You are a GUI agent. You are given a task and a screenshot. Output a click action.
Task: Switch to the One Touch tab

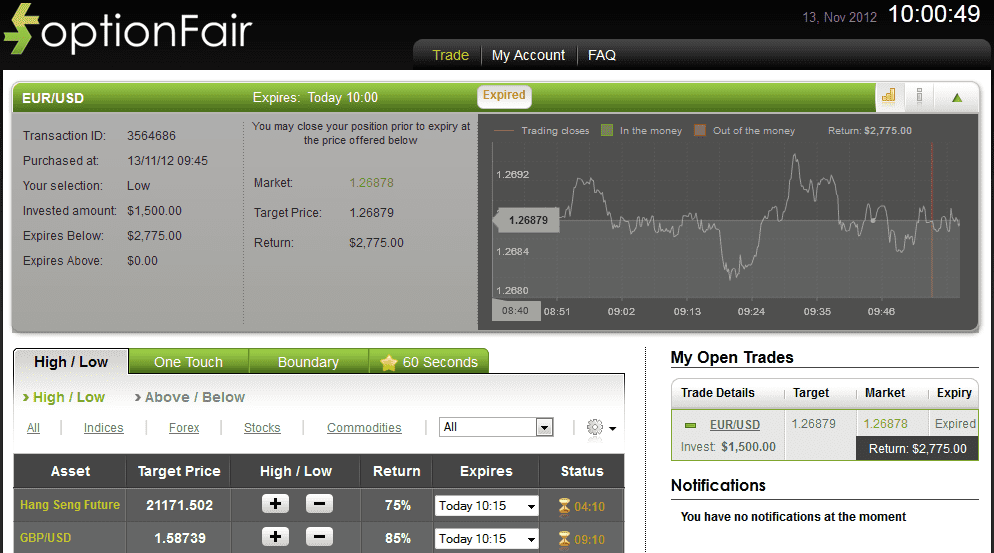tap(188, 362)
